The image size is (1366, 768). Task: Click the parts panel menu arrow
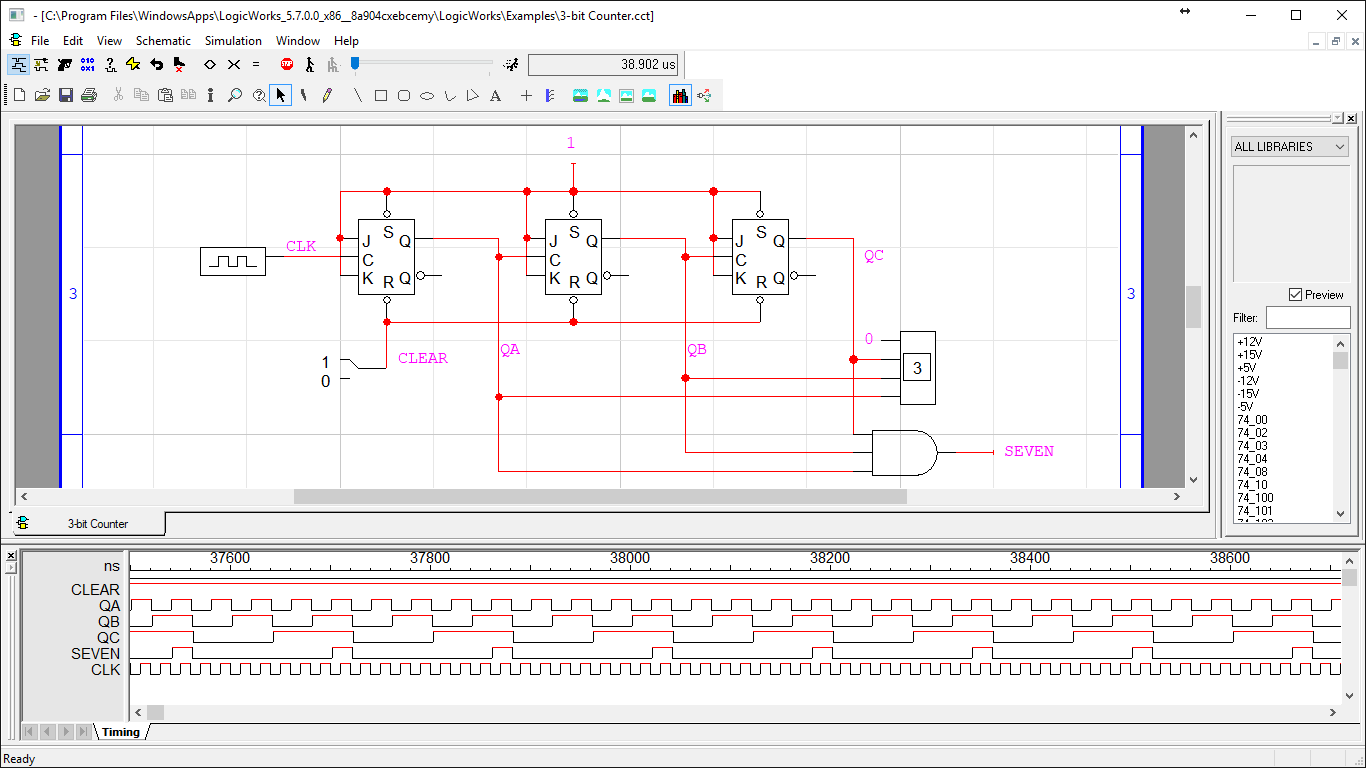[x=1338, y=118]
